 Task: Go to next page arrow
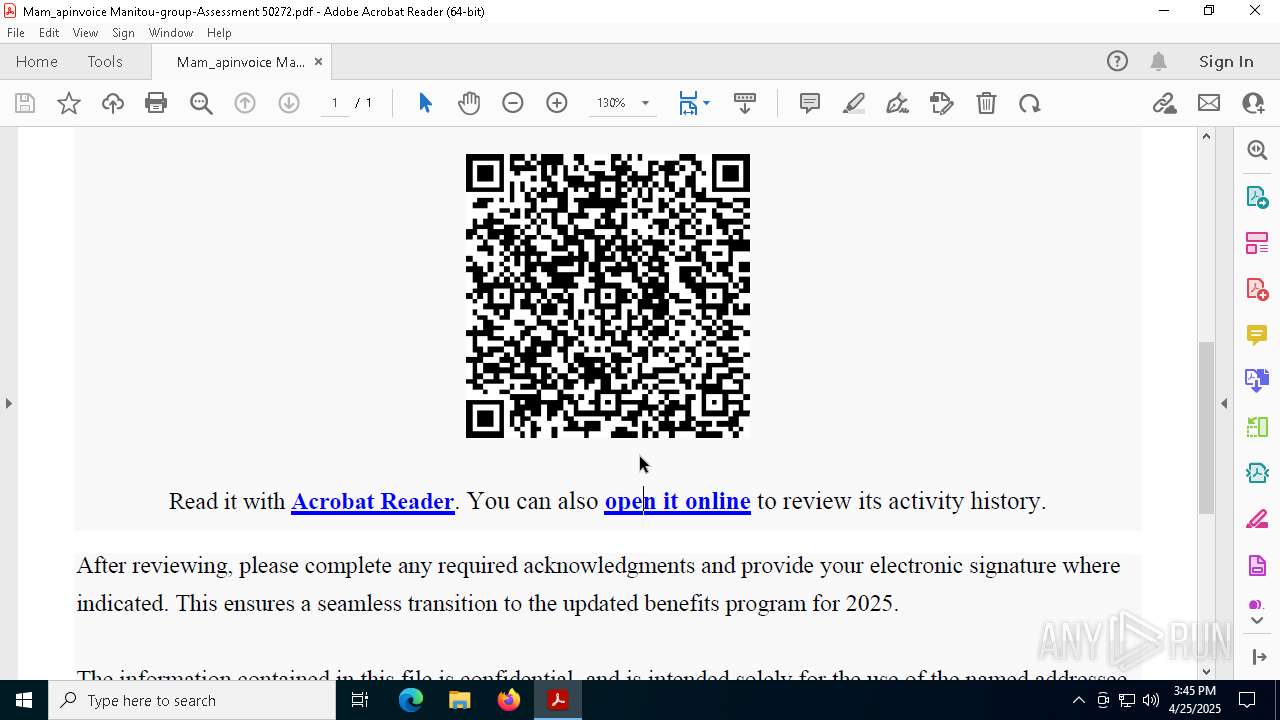289,103
